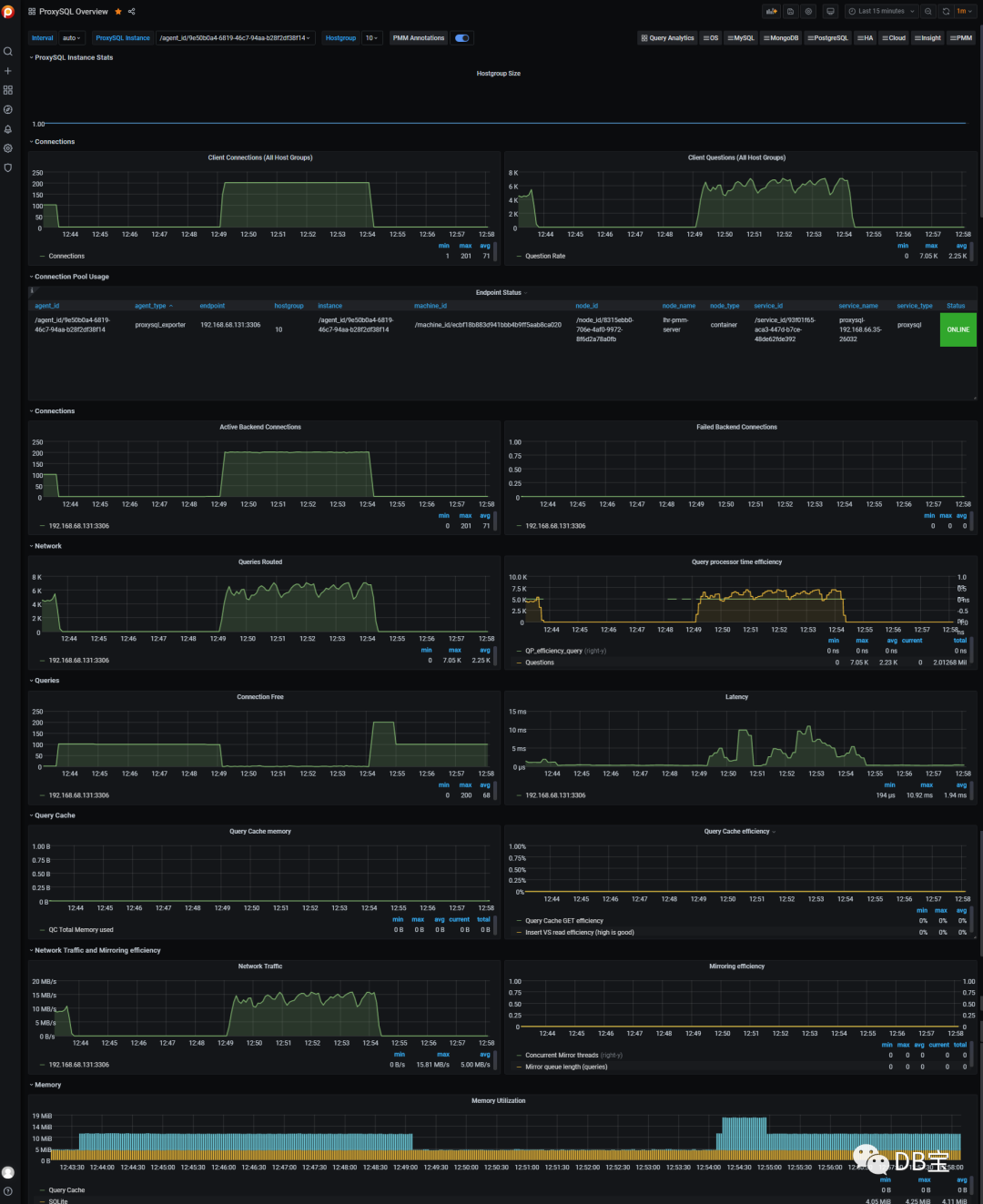Share the dashboard via the share icon
The width and height of the screenshot is (983, 1204).
click(x=130, y=11)
